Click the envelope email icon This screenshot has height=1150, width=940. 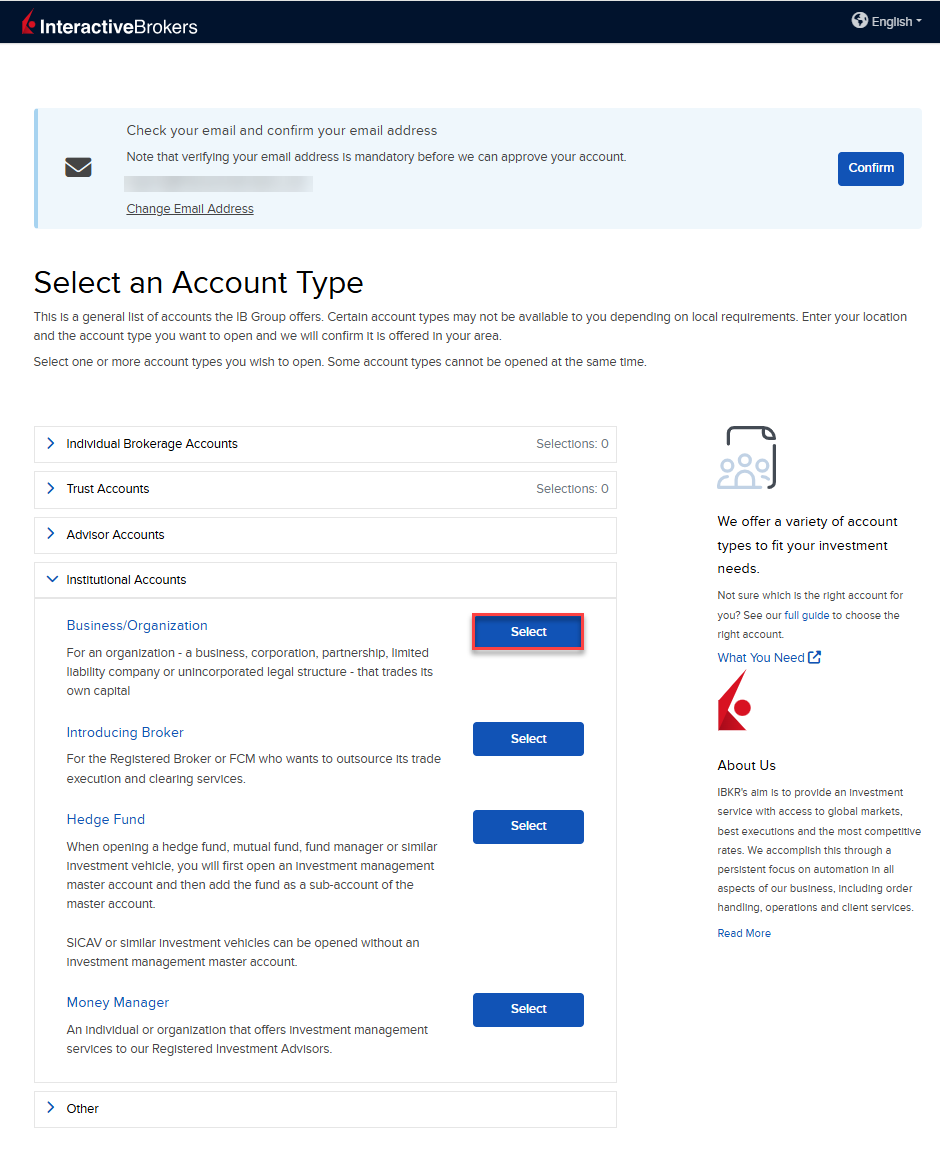pyautogui.click(x=78, y=168)
